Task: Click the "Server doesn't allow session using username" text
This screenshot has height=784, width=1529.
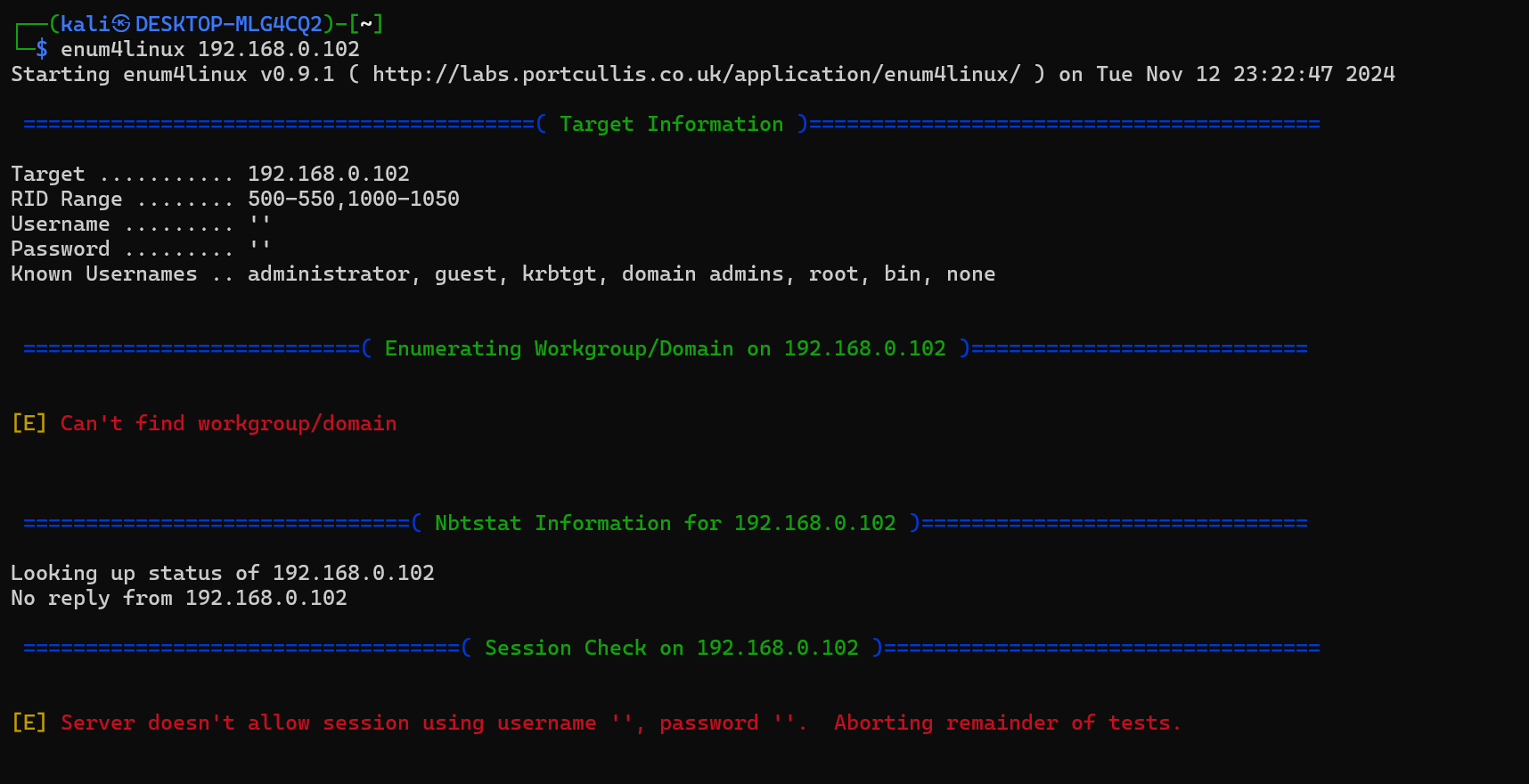Action: pos(329,723)
